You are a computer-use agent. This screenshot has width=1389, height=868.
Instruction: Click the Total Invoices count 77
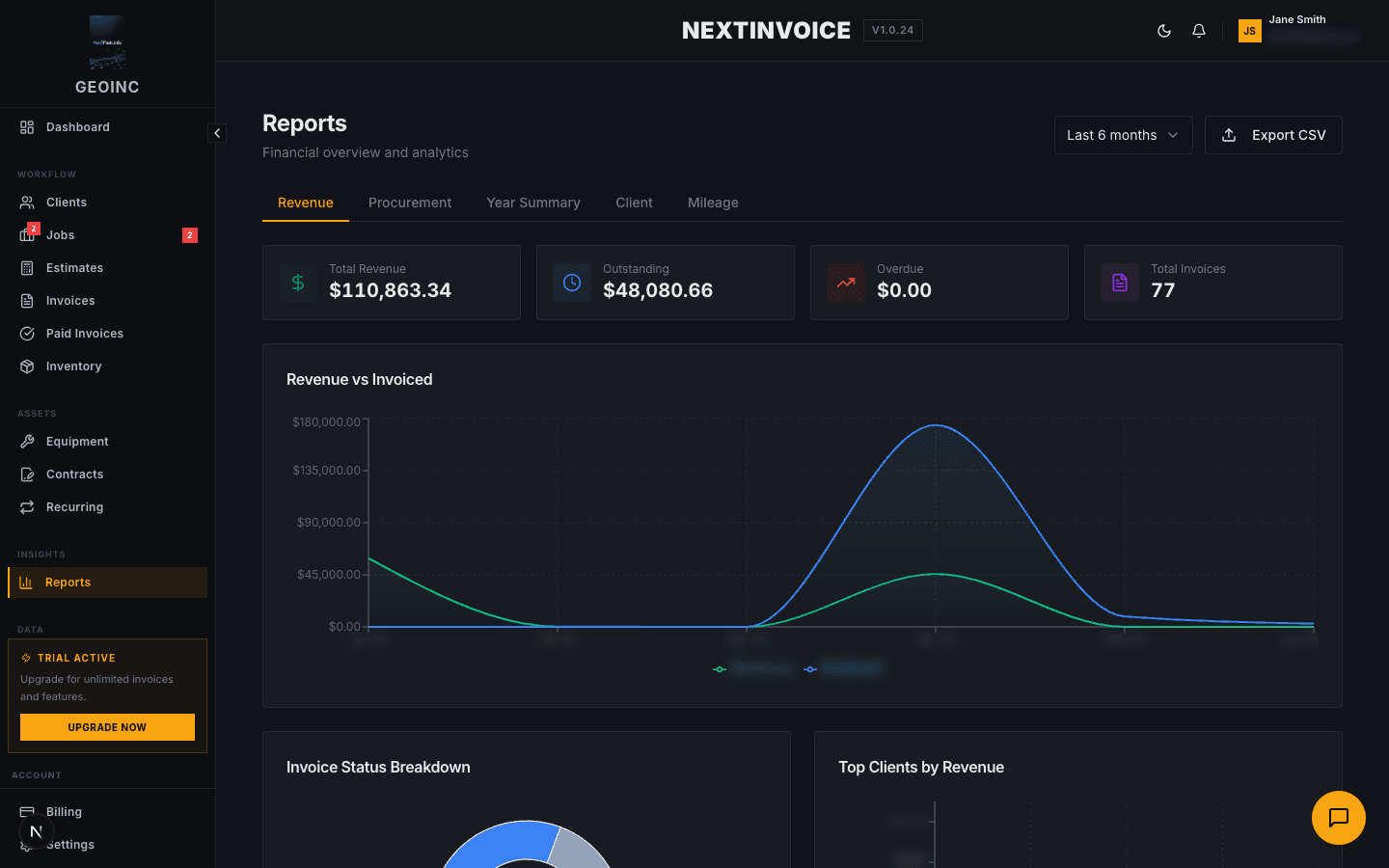pyautogui.click(x=1162, y=290)
